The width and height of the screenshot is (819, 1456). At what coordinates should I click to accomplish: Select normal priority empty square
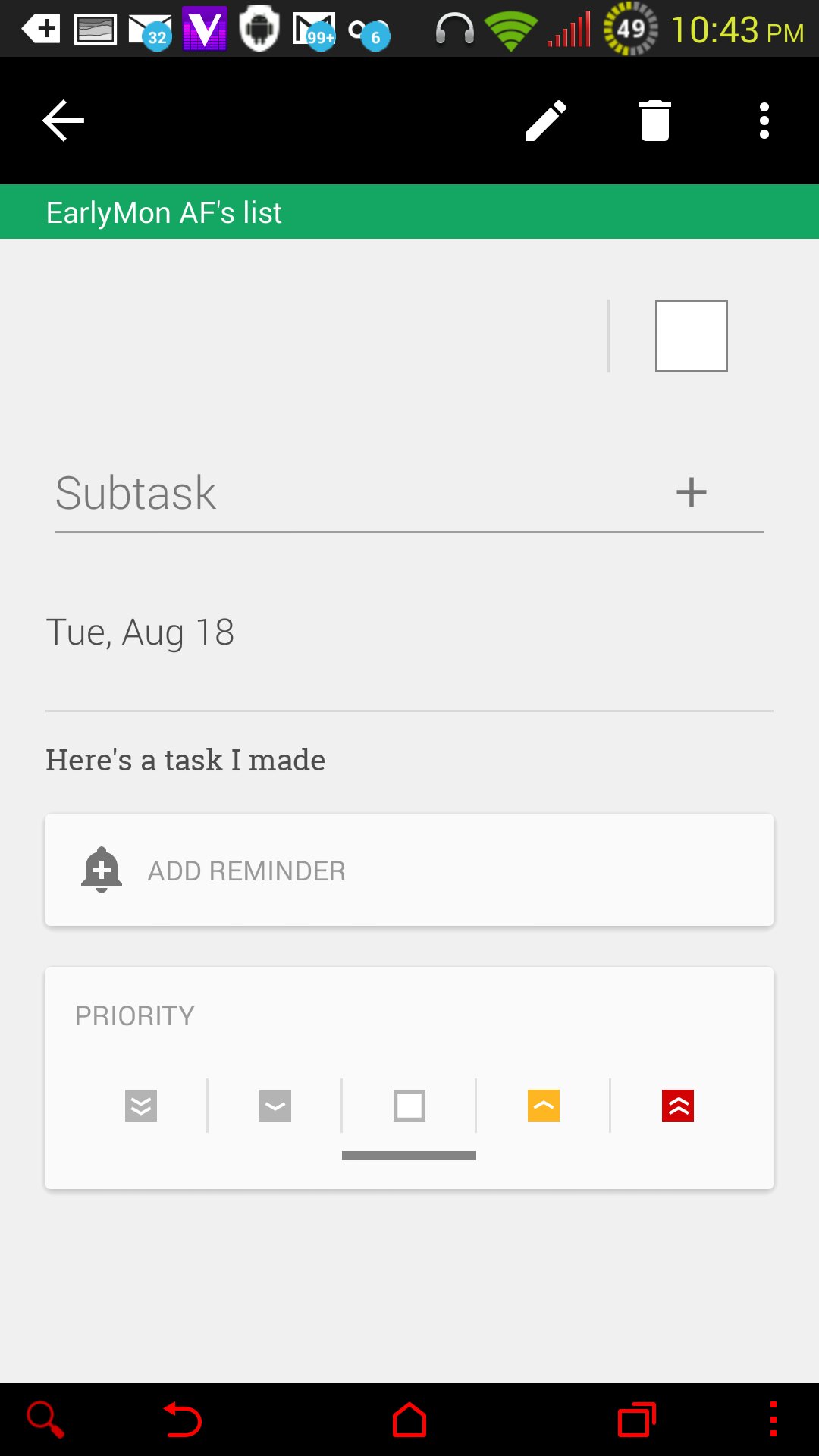tap(409, 1106)
